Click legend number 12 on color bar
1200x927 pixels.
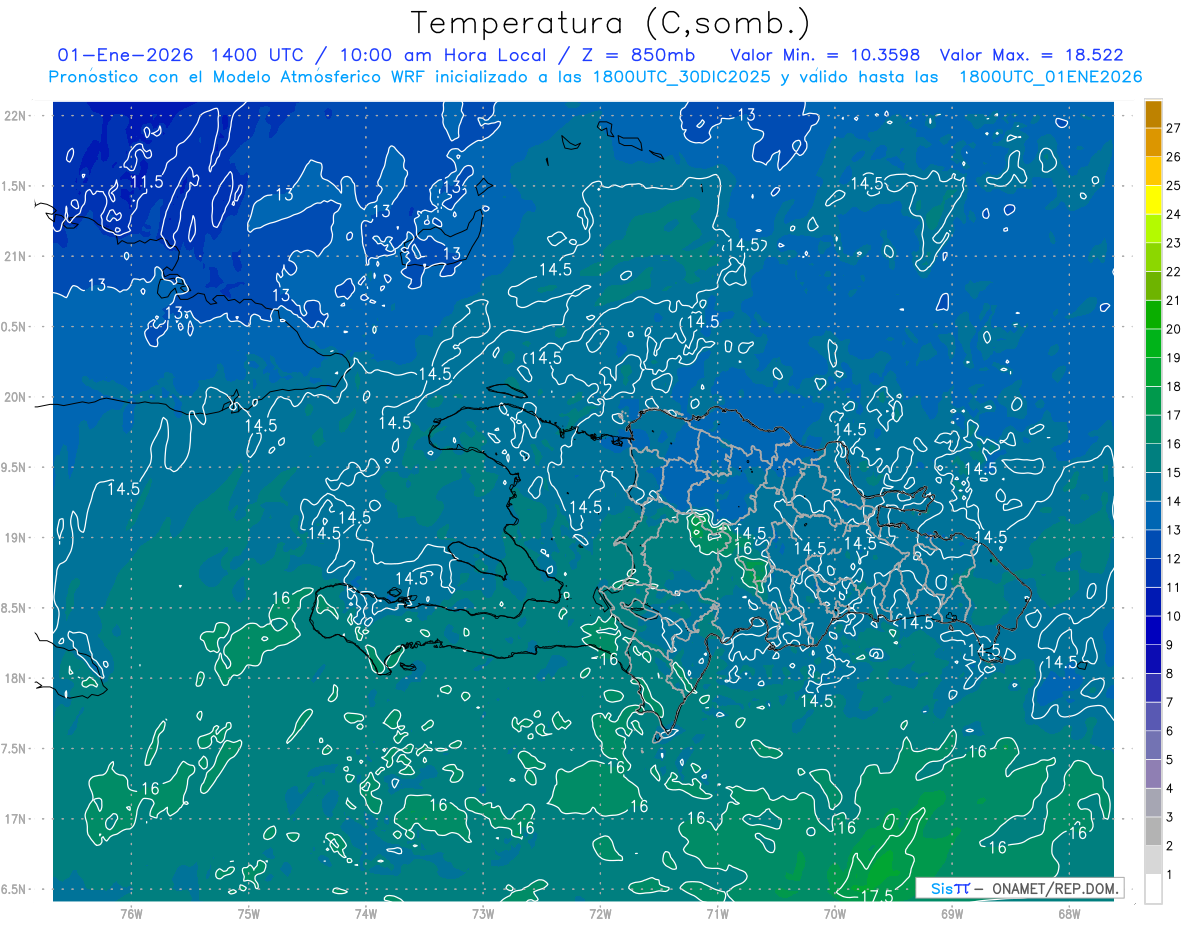[1173, 559]
